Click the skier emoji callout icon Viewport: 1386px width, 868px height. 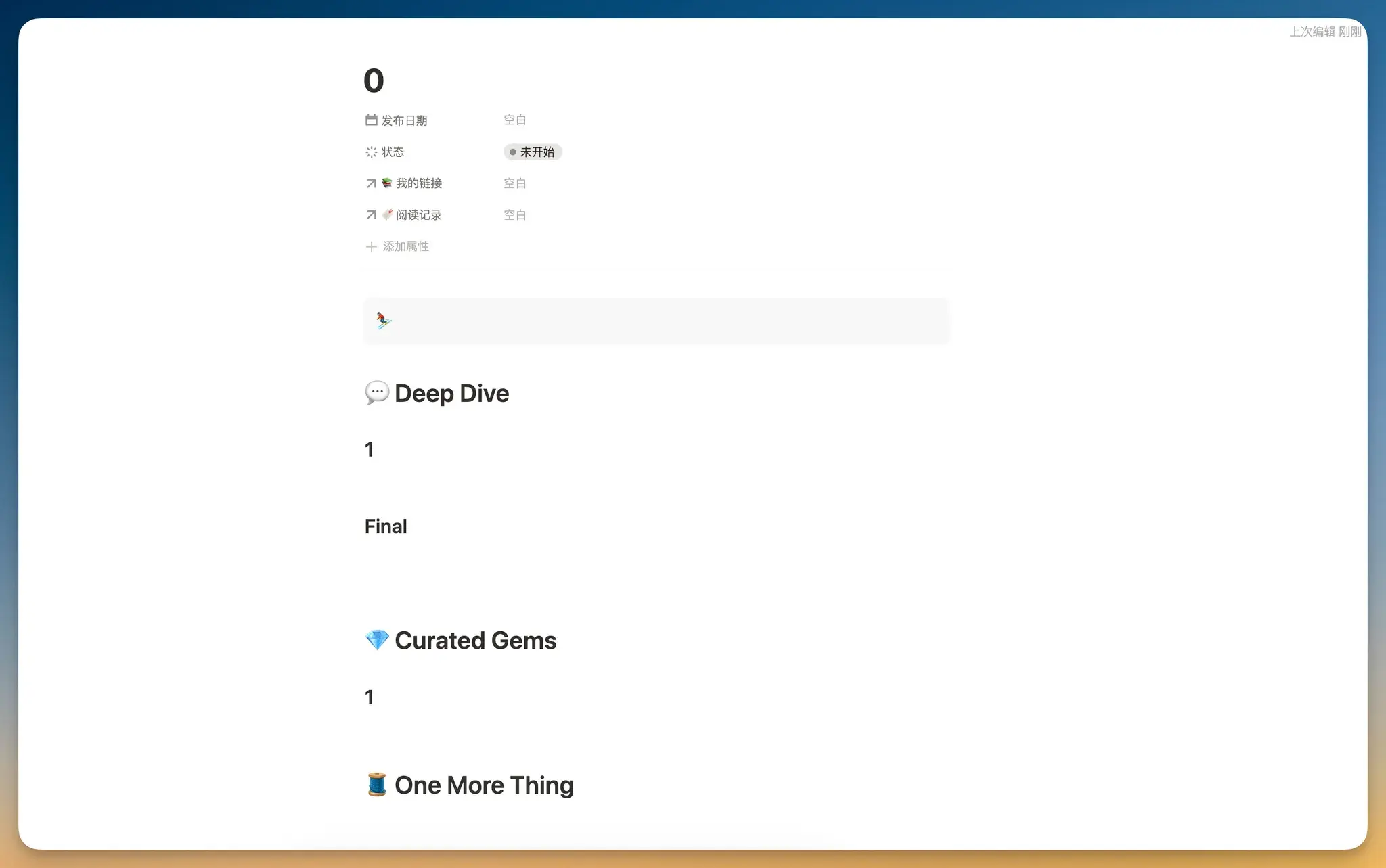click(x=384, y=320)
